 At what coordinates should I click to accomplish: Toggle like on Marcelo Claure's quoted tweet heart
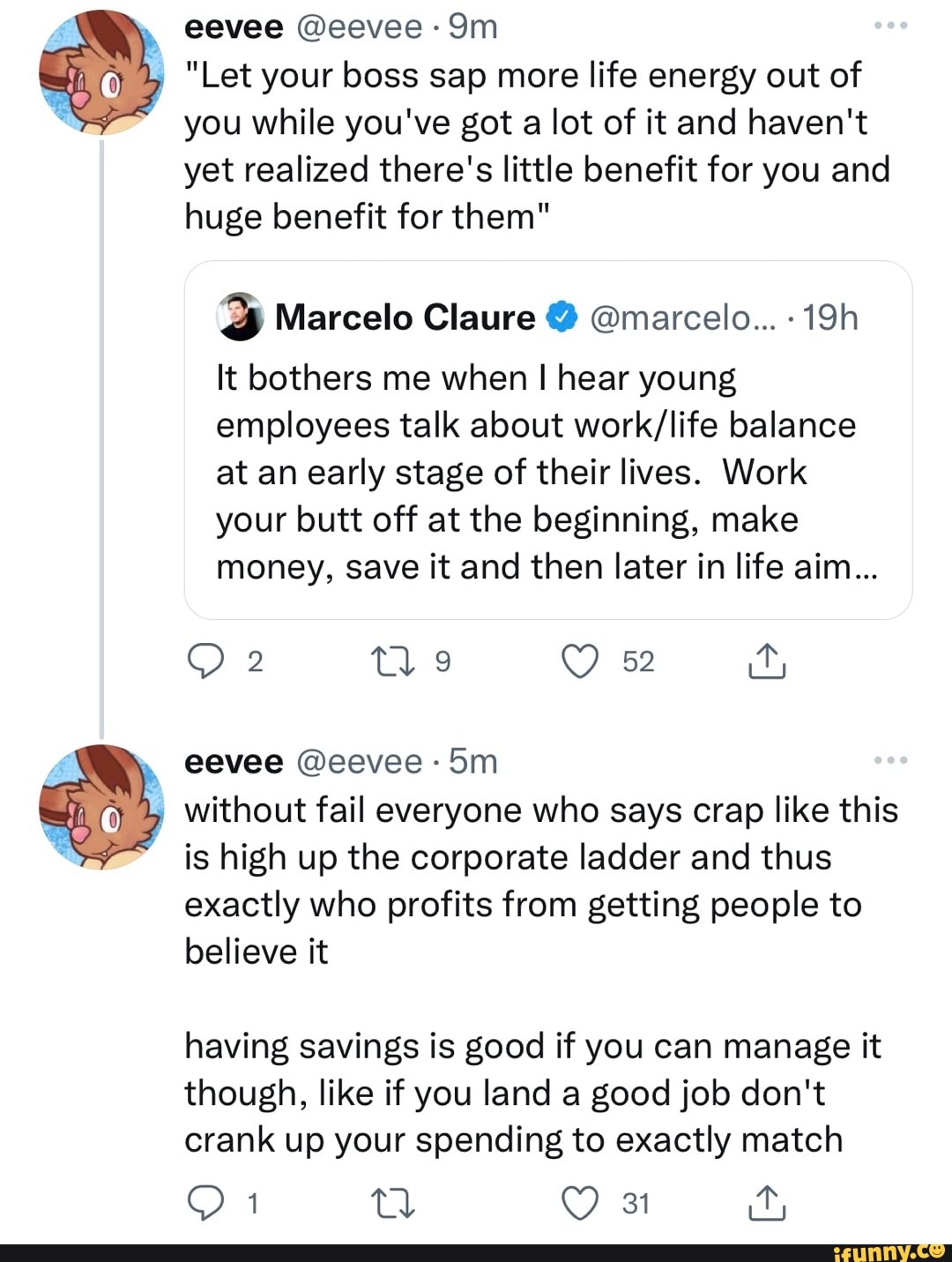click(x=581, y=661)
